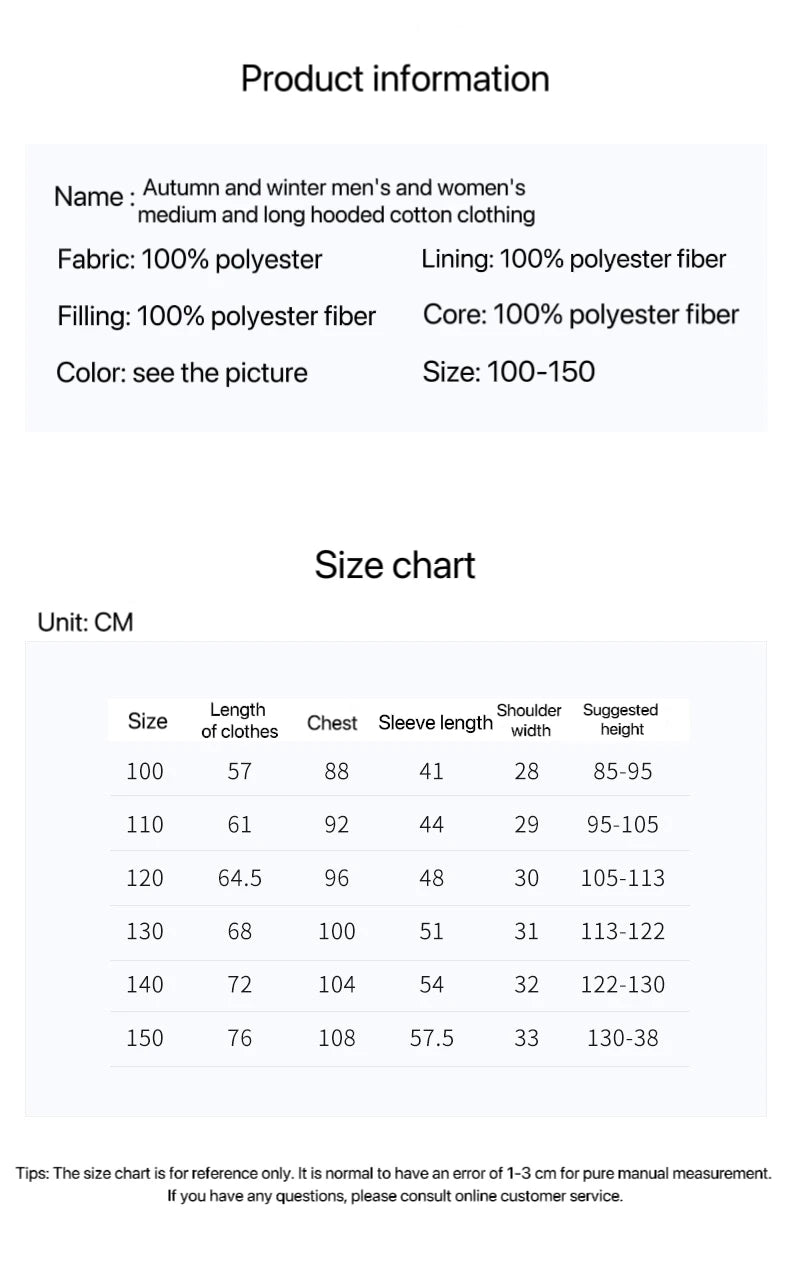
Task: Click the 'Chest' column header
Action: coord(332,723)
